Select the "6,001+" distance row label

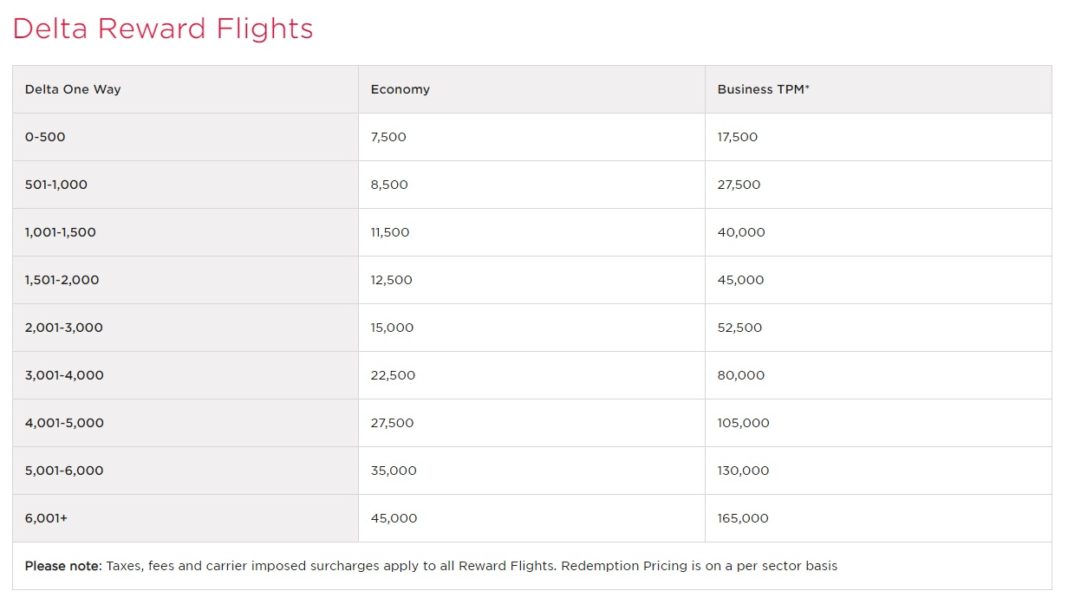(46, 518)
